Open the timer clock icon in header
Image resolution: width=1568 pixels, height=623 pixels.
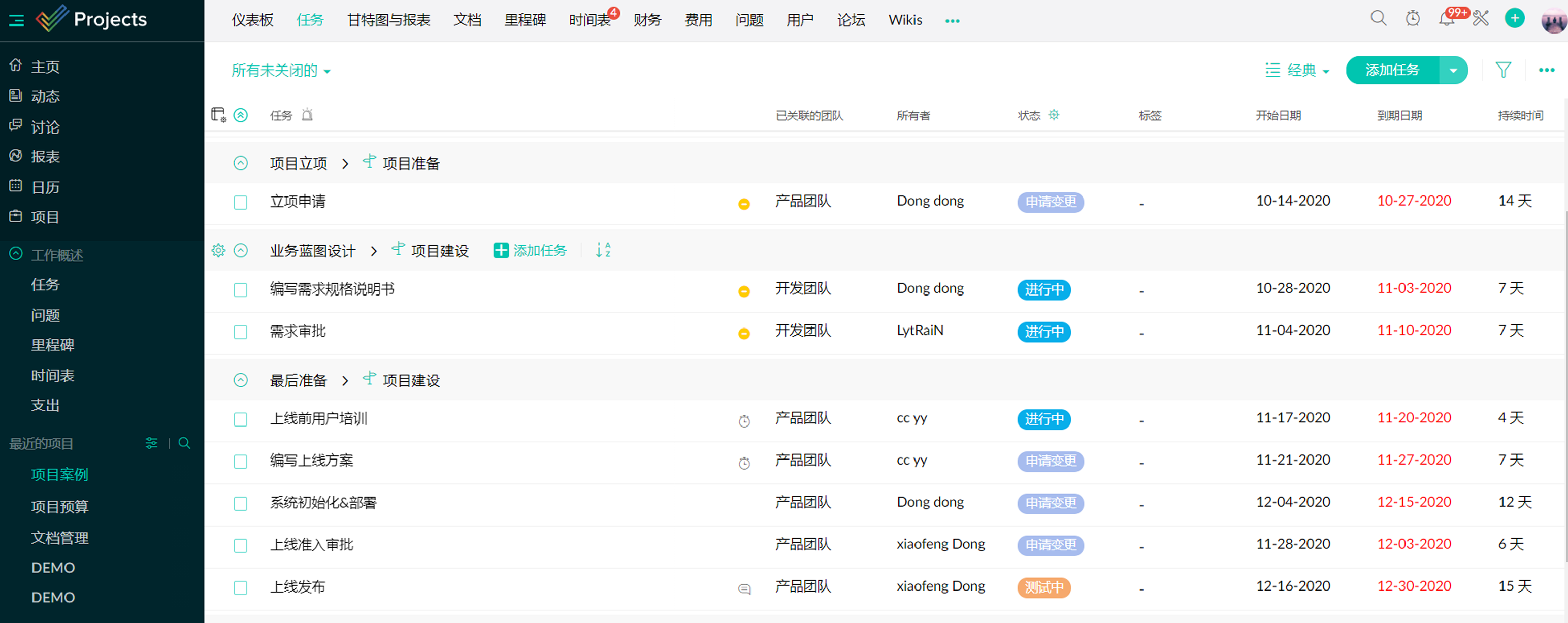(x=1412, y=18)
